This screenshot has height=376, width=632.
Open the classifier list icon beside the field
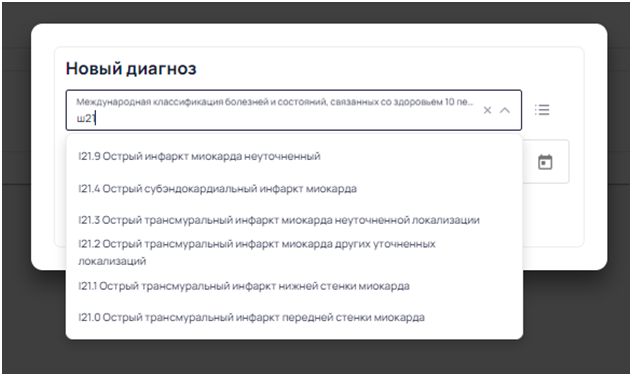[542, 110]
